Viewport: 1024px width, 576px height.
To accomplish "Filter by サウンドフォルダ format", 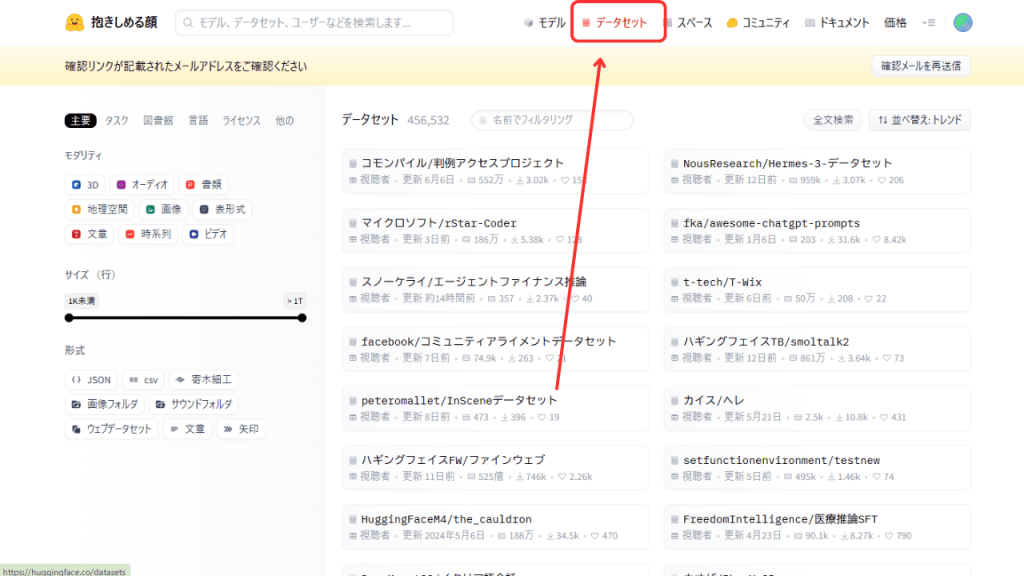I will (x=193, y=405).
